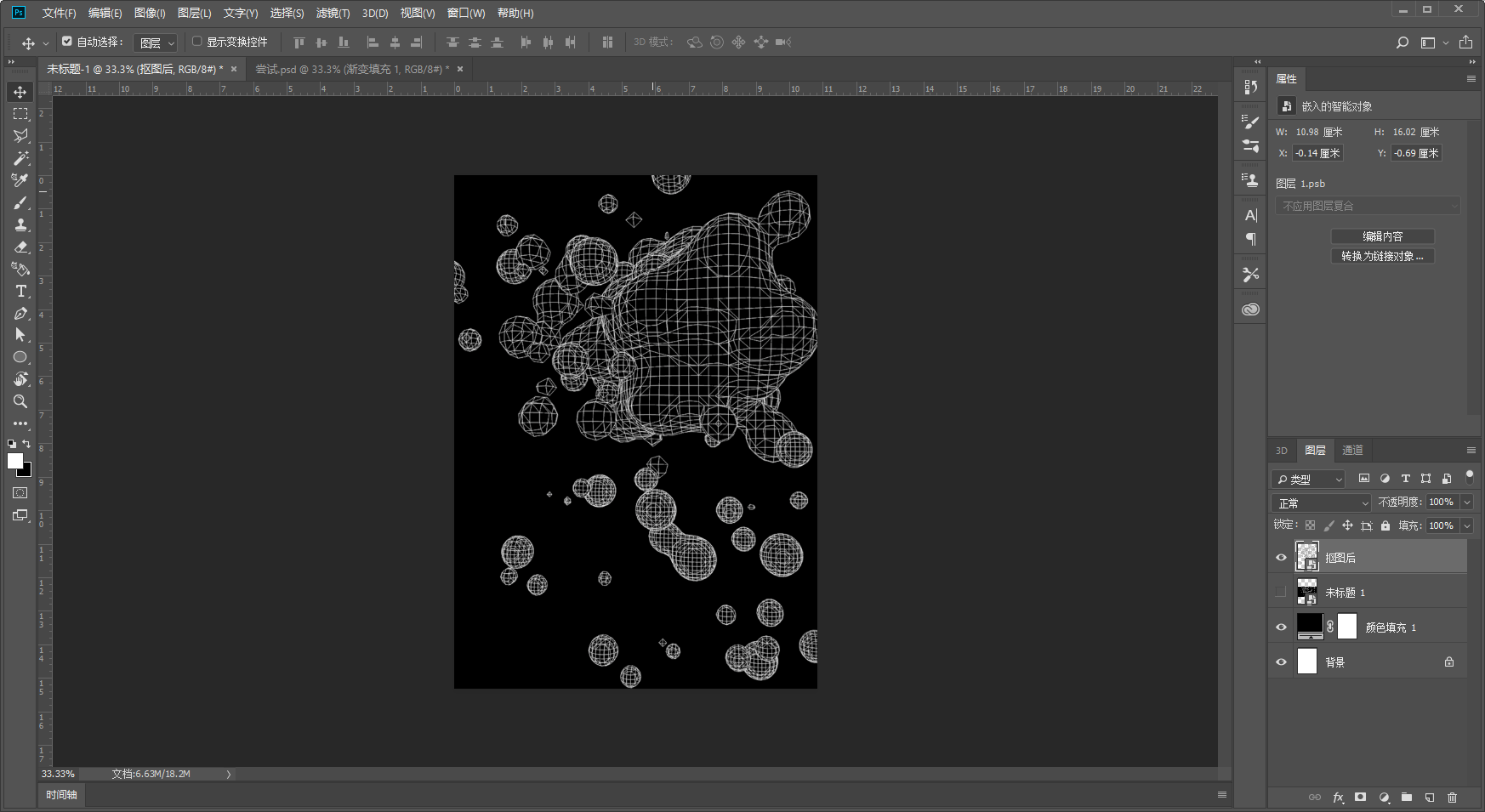This screenshot has height=812, width=1485.
Task: Enable Show Transform Controls (显示变换控件) checkbox
Action: (x=196, y=41)
